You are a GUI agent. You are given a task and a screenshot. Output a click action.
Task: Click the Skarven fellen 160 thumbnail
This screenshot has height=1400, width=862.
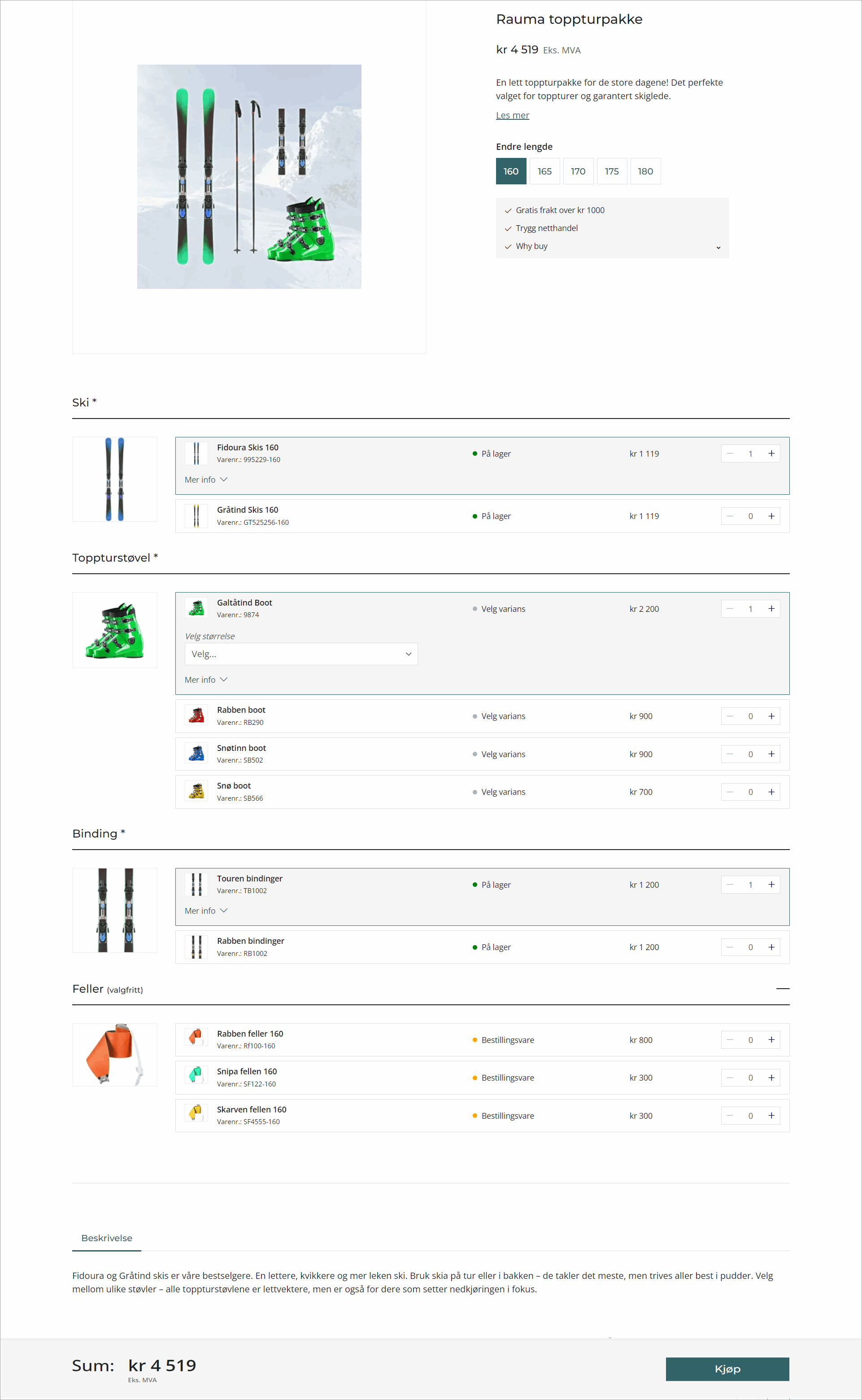[196, 1114]
